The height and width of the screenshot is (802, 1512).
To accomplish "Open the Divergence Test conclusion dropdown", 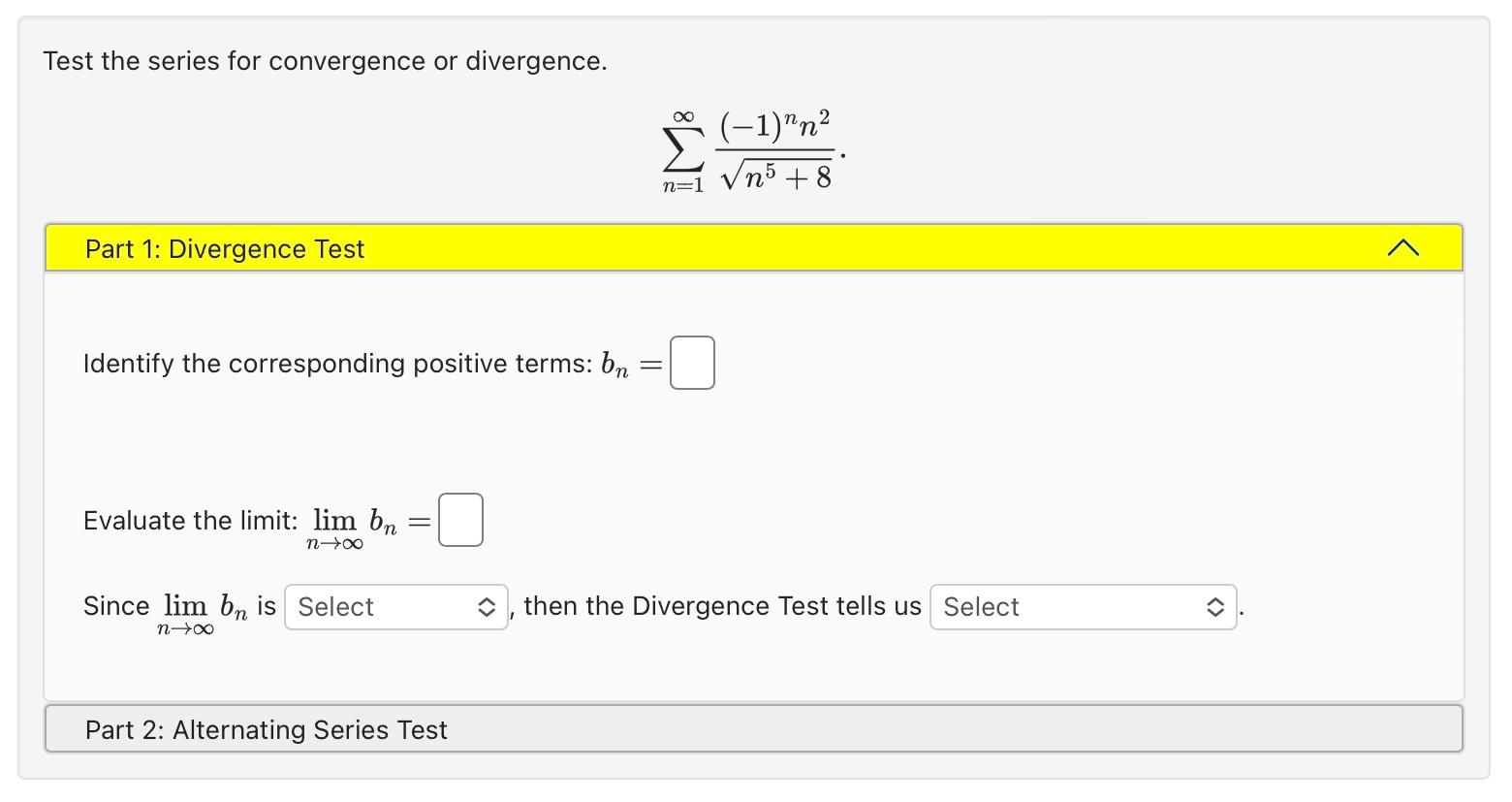I will 1083,606.
